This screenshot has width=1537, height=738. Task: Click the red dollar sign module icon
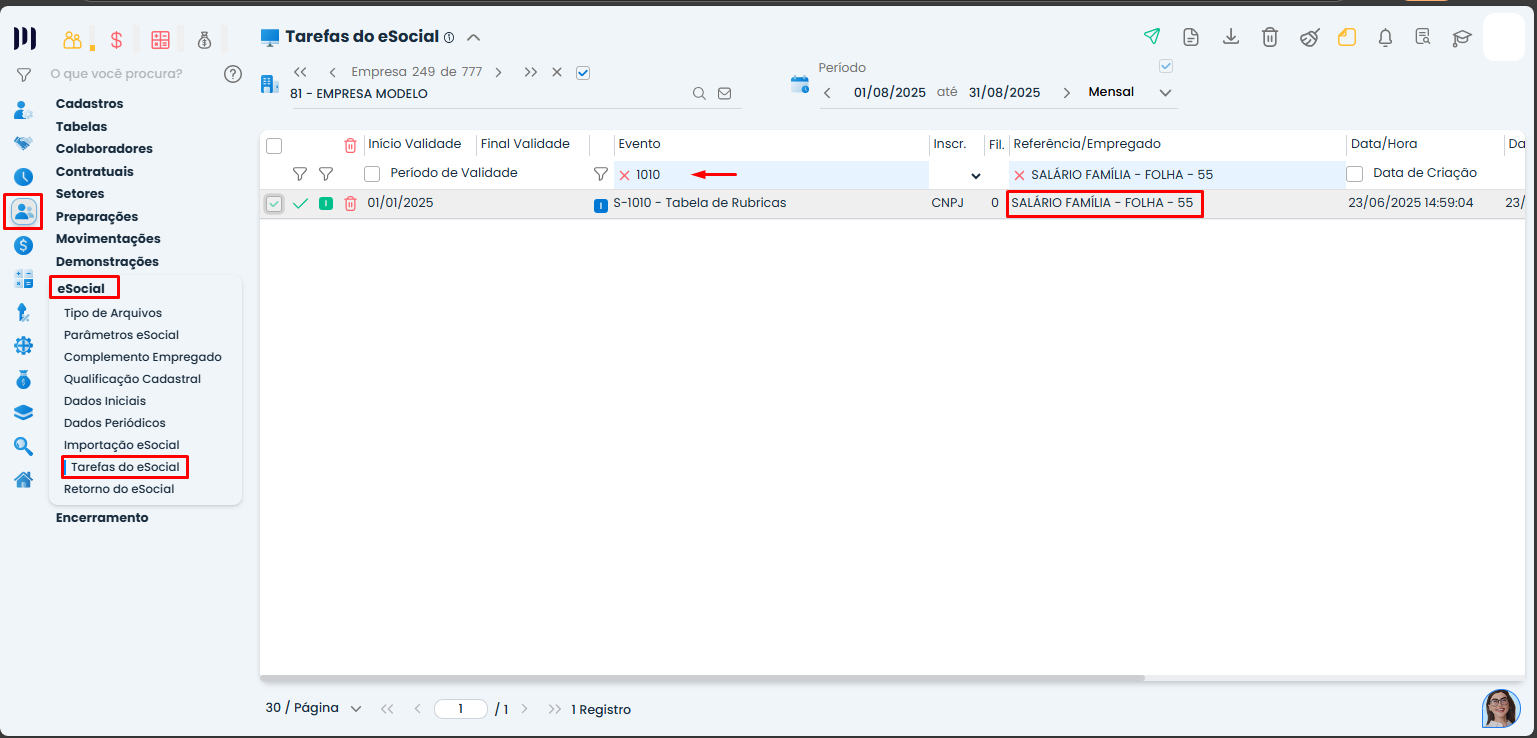pyautogui.click(x=116, y=40)
